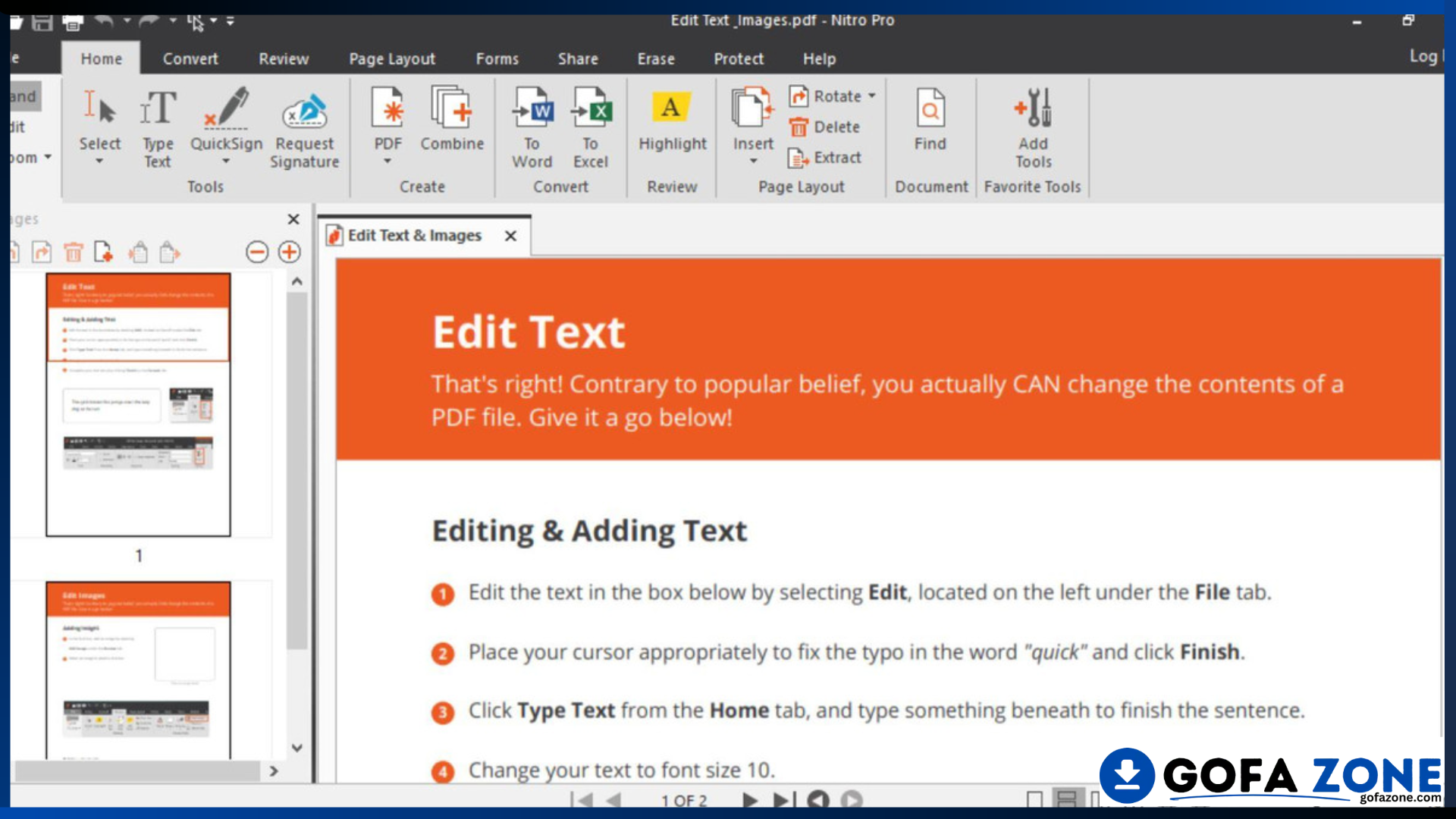Go to first page in navigation bar

pos(582,800)
